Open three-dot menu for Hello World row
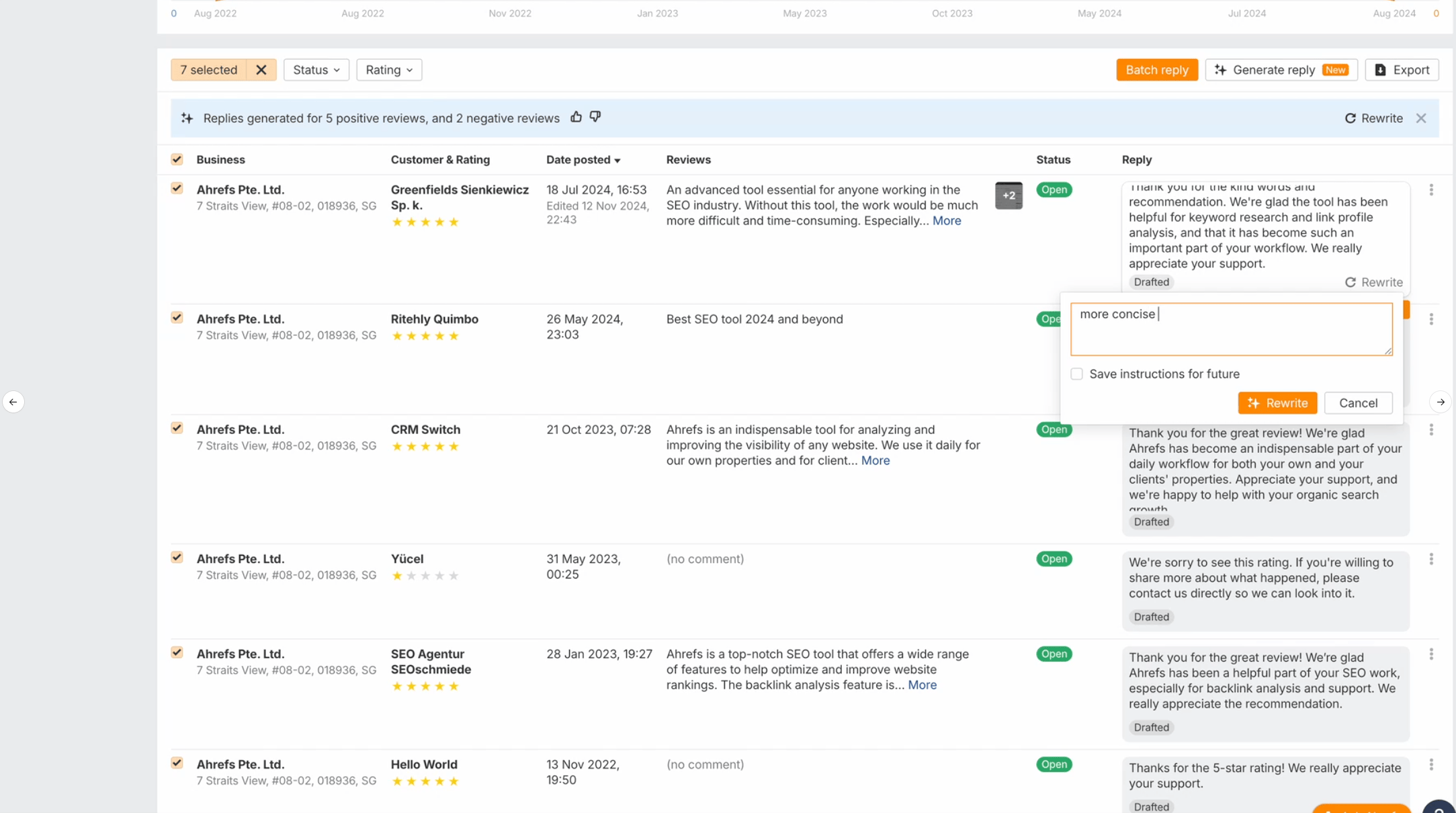Viewport: 1456px width, 813px height. click(1431, 765)
